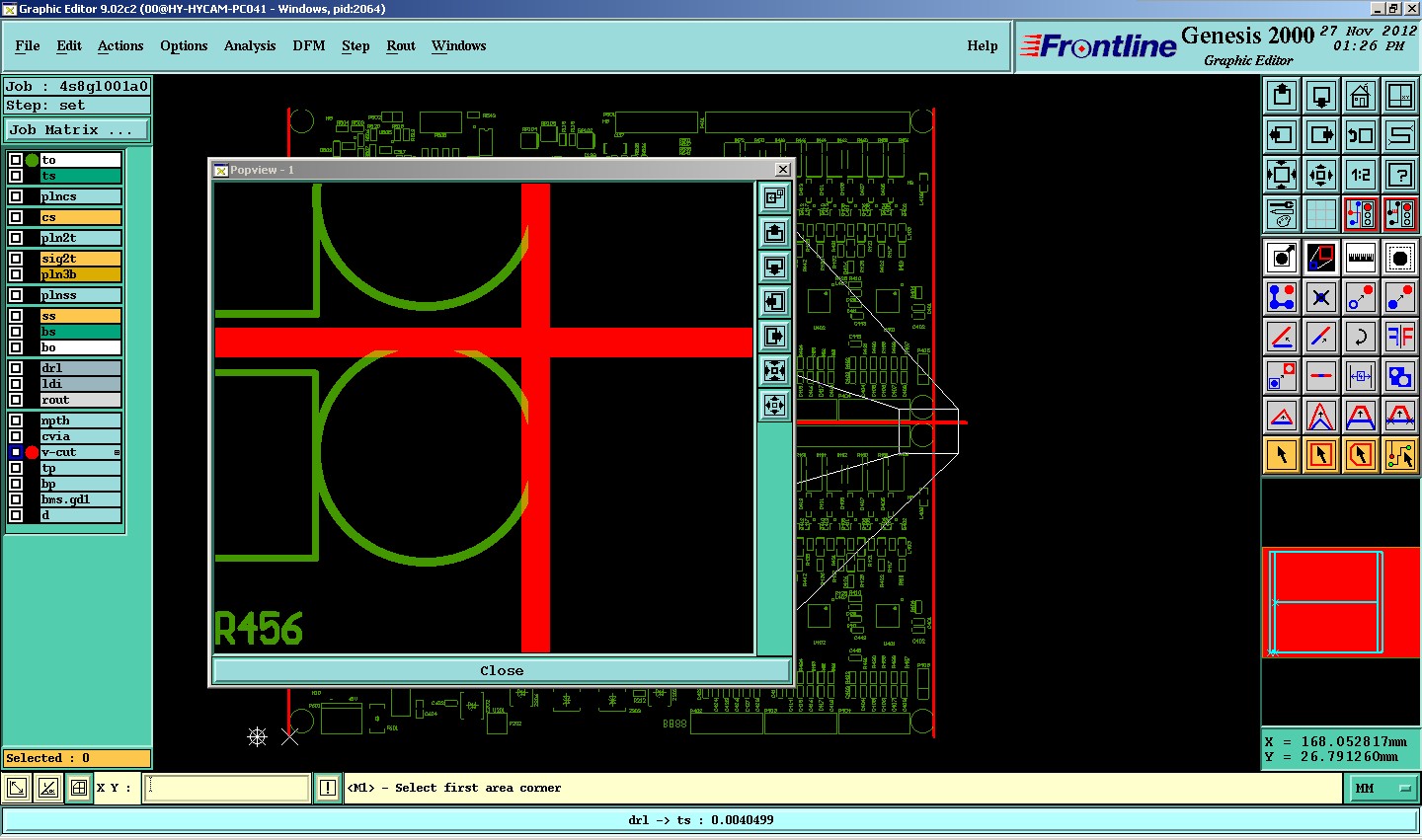Click the circular arrow rotate icon
This screenshot has height=840, width=1422.
(x=1361, y=337)
